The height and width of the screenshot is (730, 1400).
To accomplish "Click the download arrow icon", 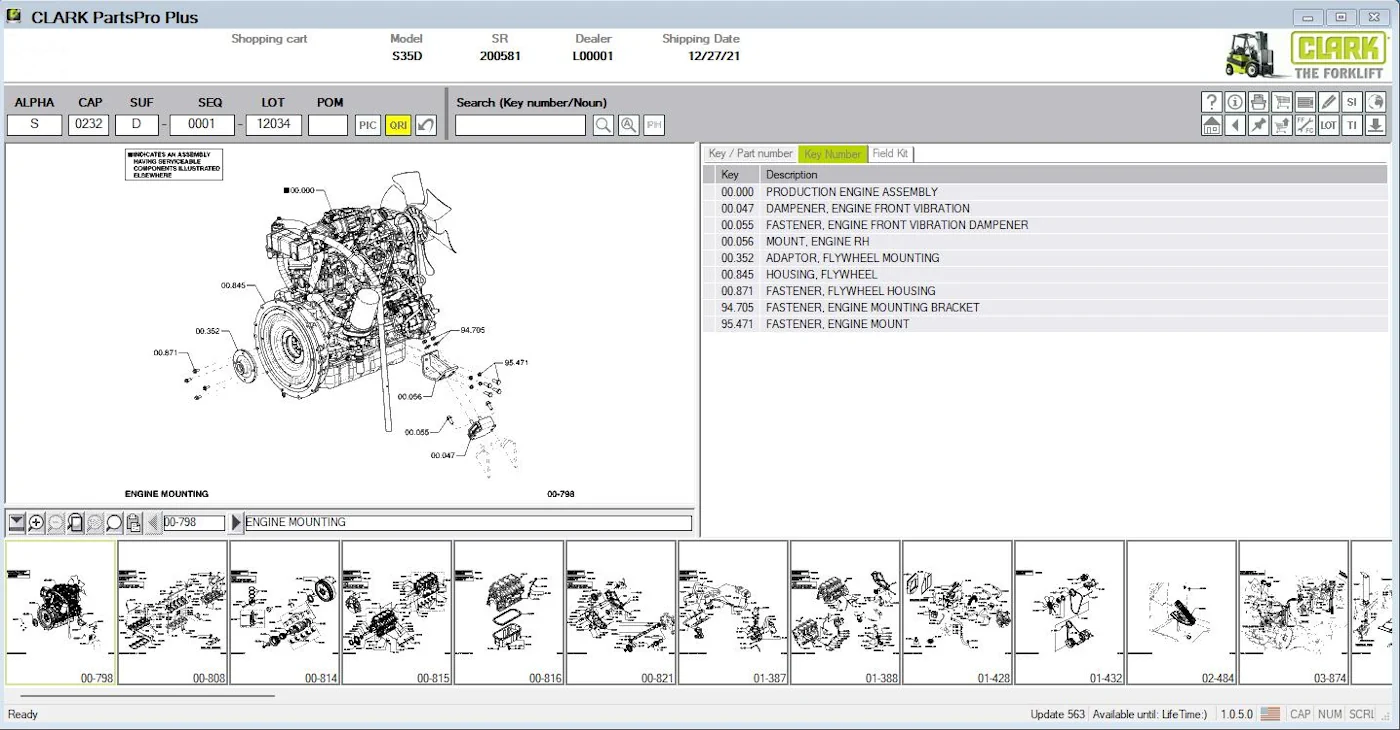I will [1375, 125].
